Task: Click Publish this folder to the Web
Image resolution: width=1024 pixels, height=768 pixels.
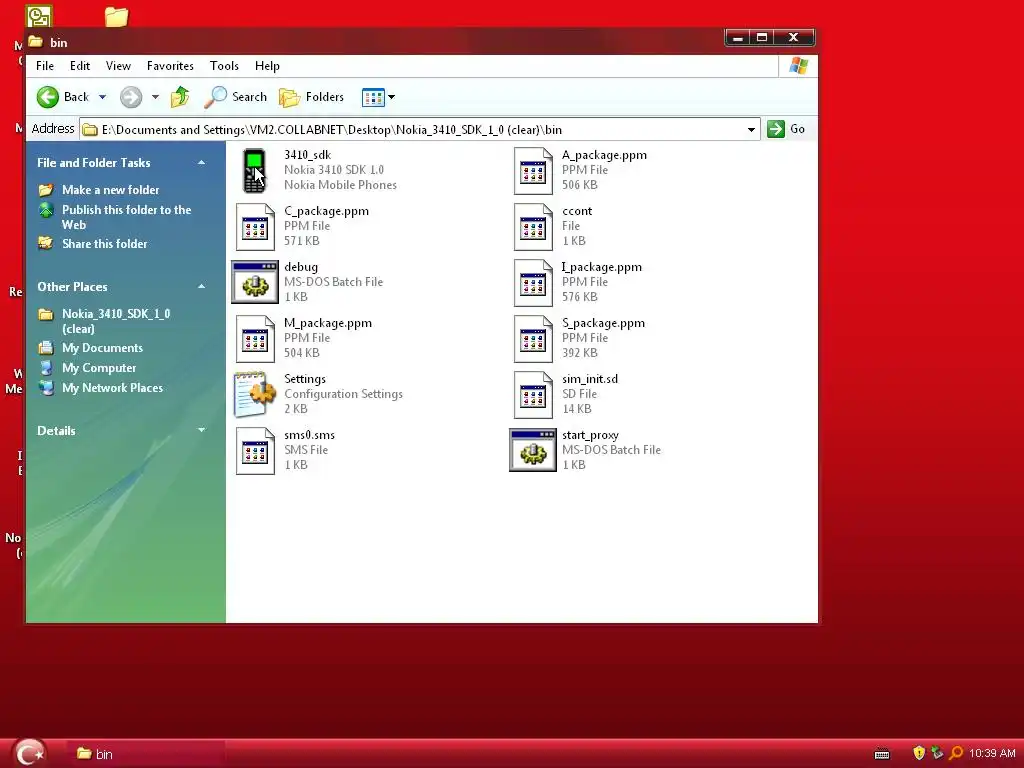Action: coord(127,217)
